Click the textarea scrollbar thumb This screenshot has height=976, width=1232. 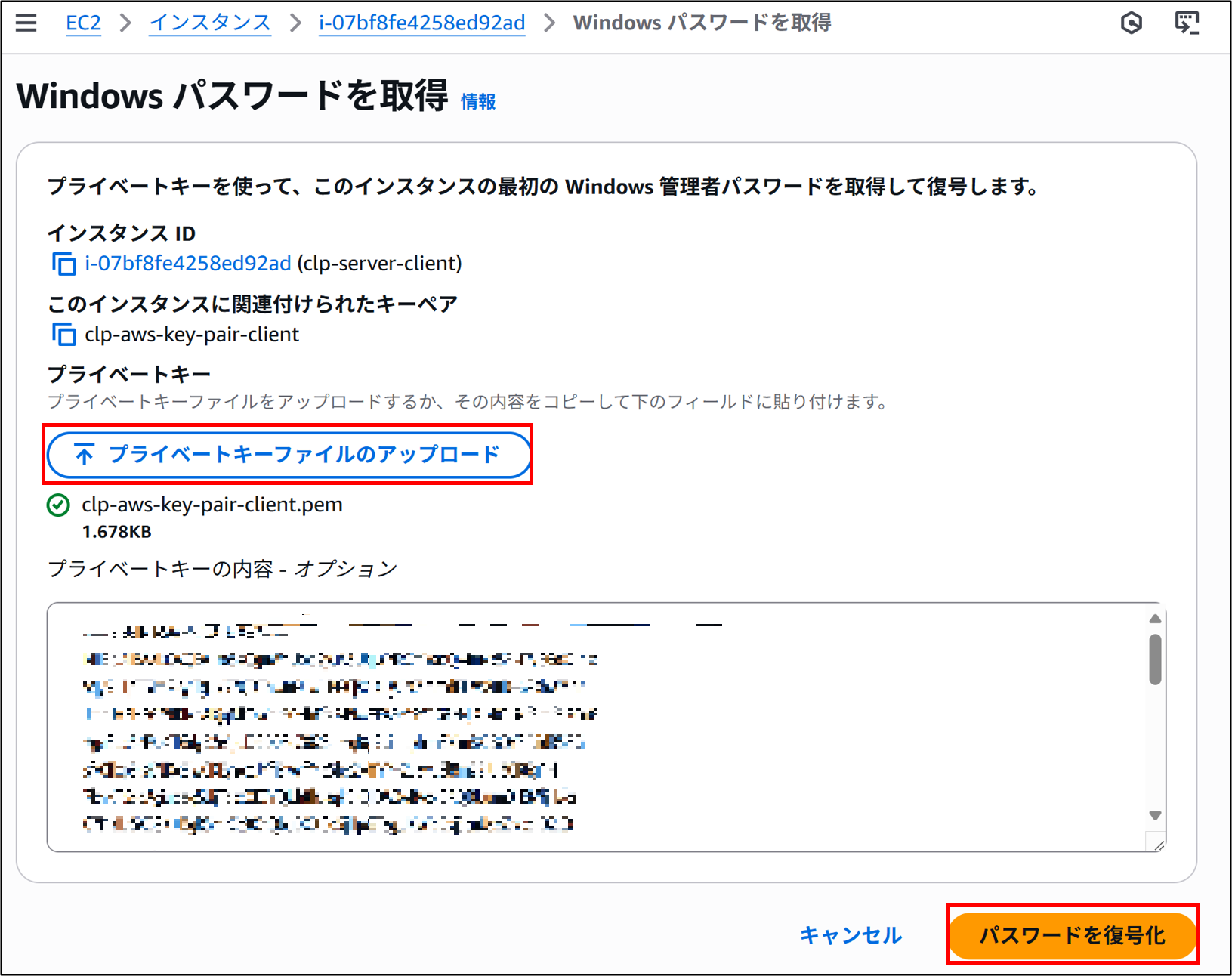click(x=1155, y=659)
